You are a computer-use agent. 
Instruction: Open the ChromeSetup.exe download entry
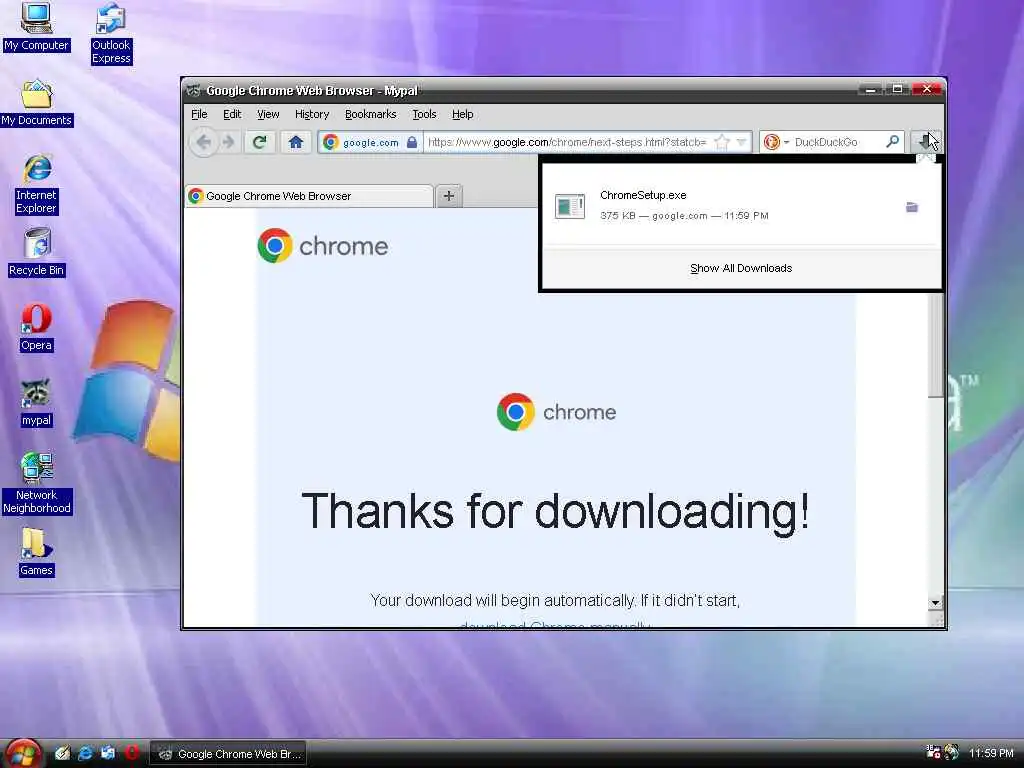(x=741, y=205)
